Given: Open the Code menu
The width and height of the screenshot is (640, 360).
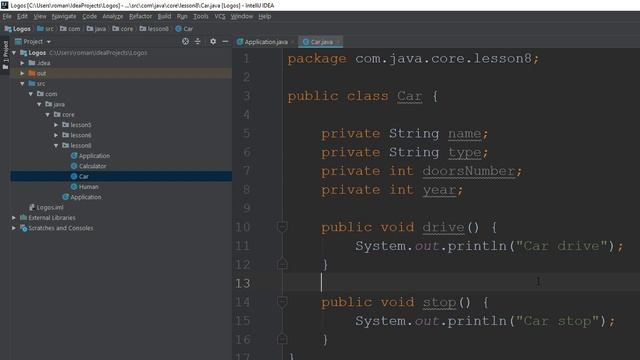Looking at the screenshot, I should [x=89, y=16].
